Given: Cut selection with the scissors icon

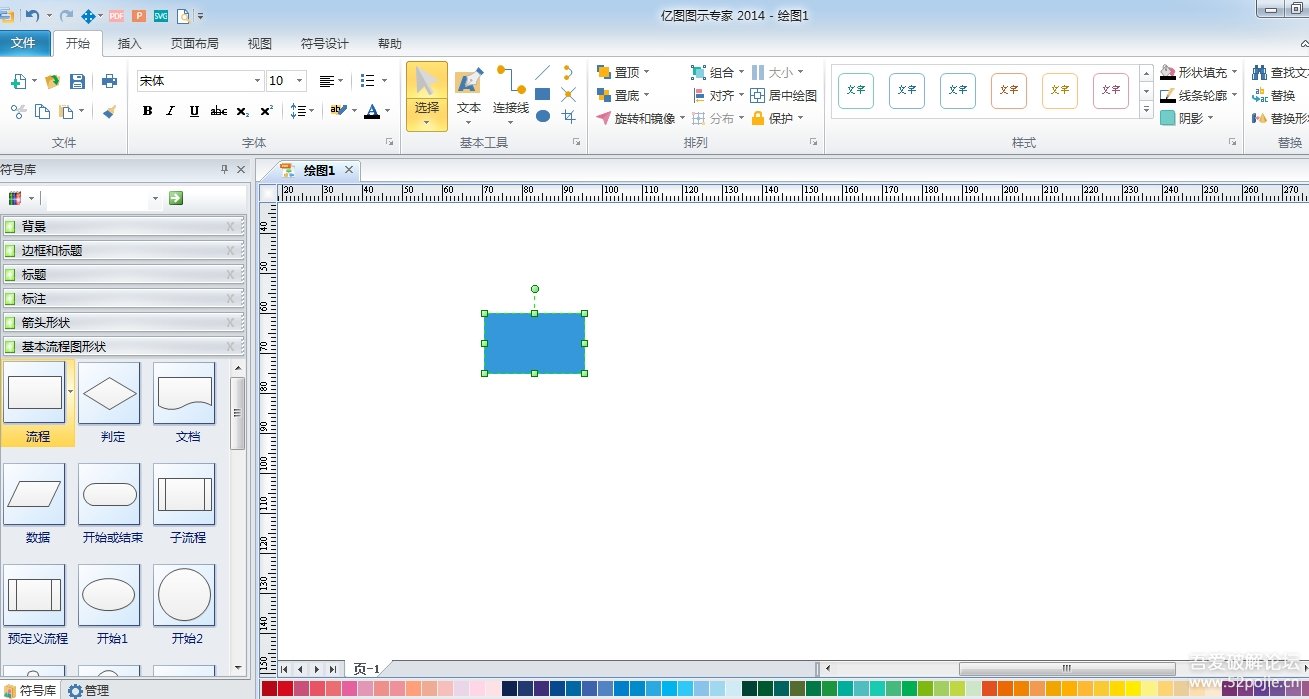Looking at the screenshot, I should click(x=18, y=111).
